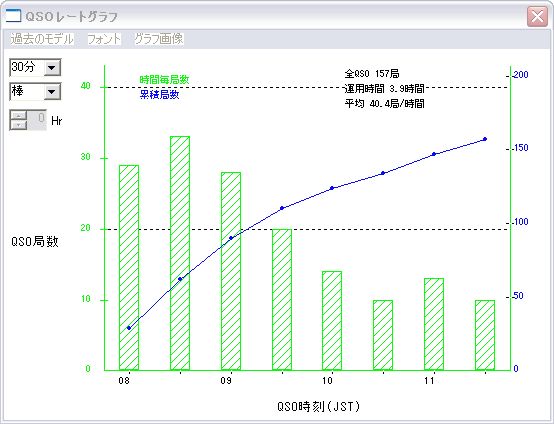Click the tallest bar at 08:30
The height and width of the screenshot is (424, 554).
pyautogui.click(x=180, y=253)
